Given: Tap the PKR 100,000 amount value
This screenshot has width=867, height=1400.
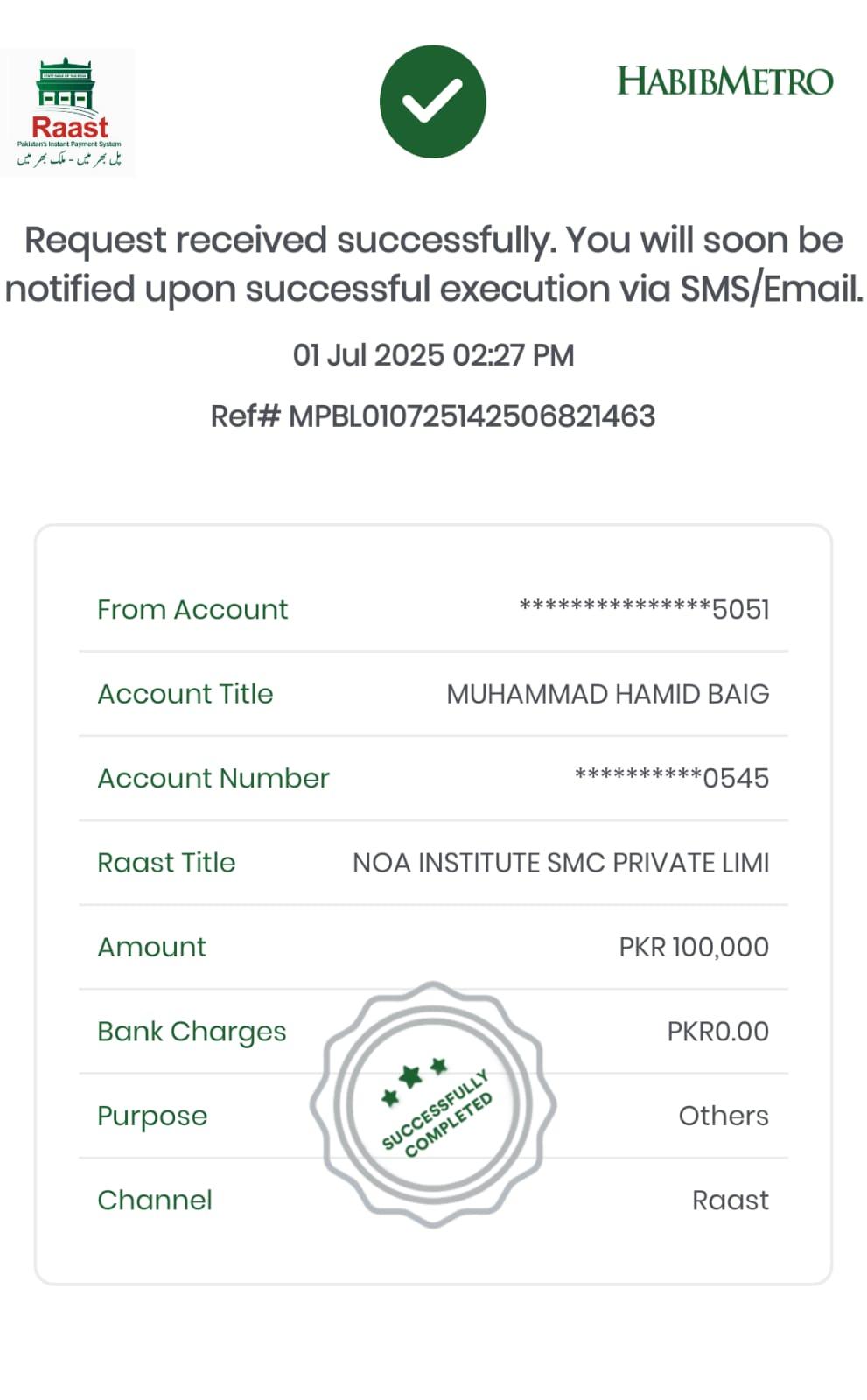Looking at the screenshot, I should [x=694, y=947].
